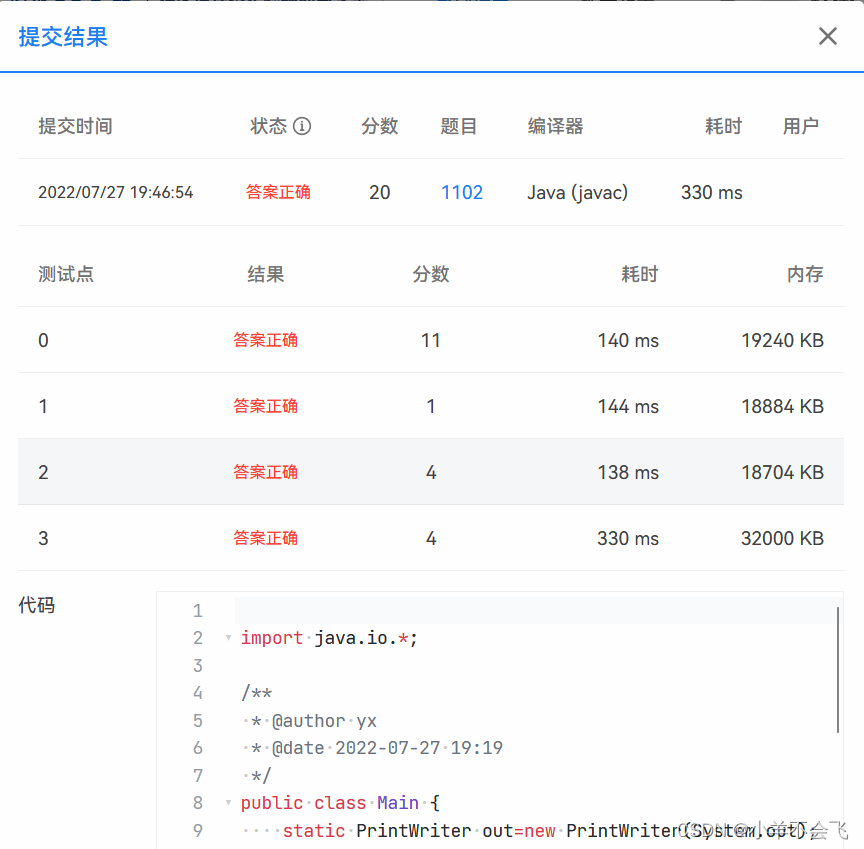Click the import java.io.*; code line
This screenshot has height=849, width=864.
[330, 637]
